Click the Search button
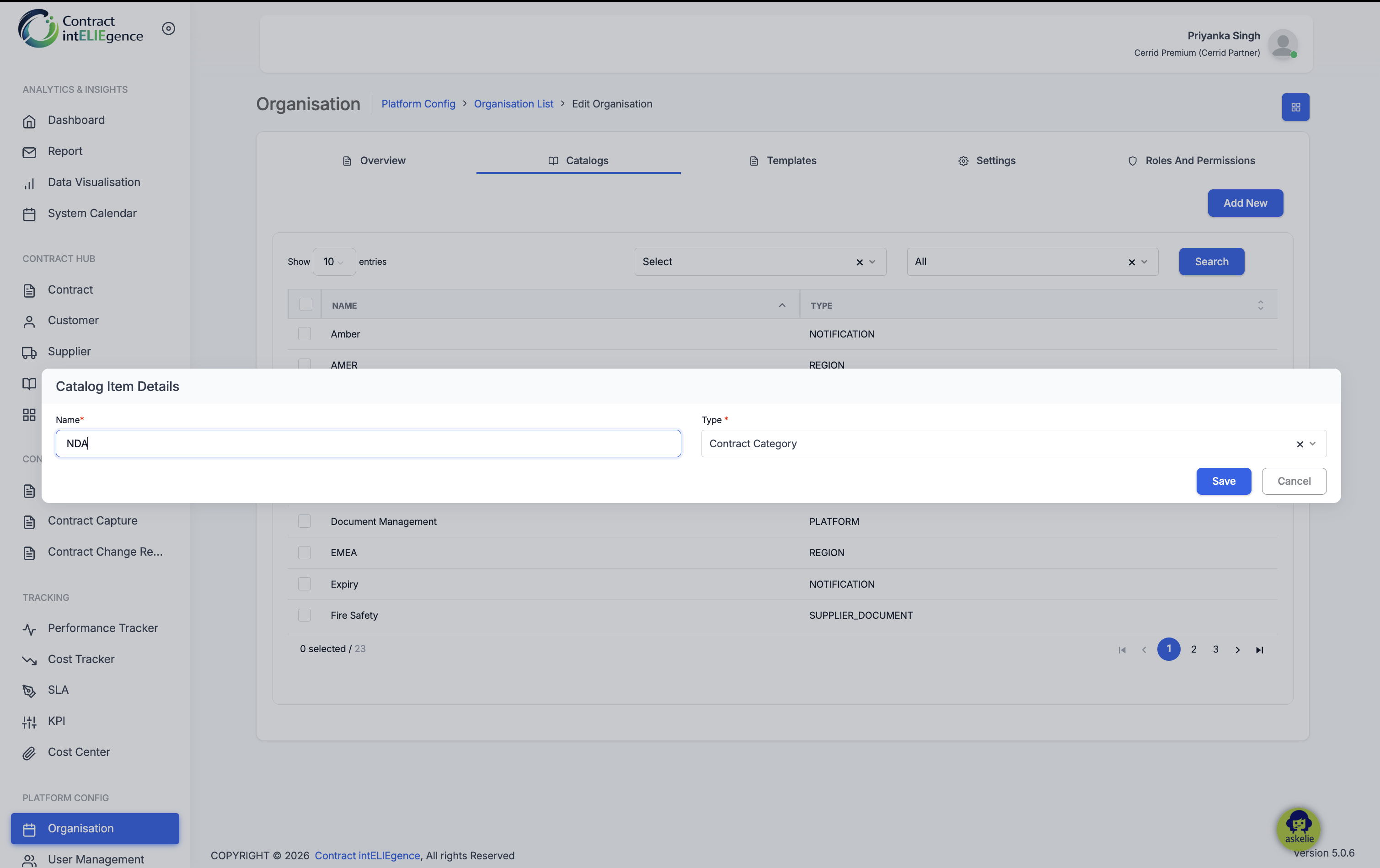The width and height of the screenshot is (1380, 868). pos(1212,262)
